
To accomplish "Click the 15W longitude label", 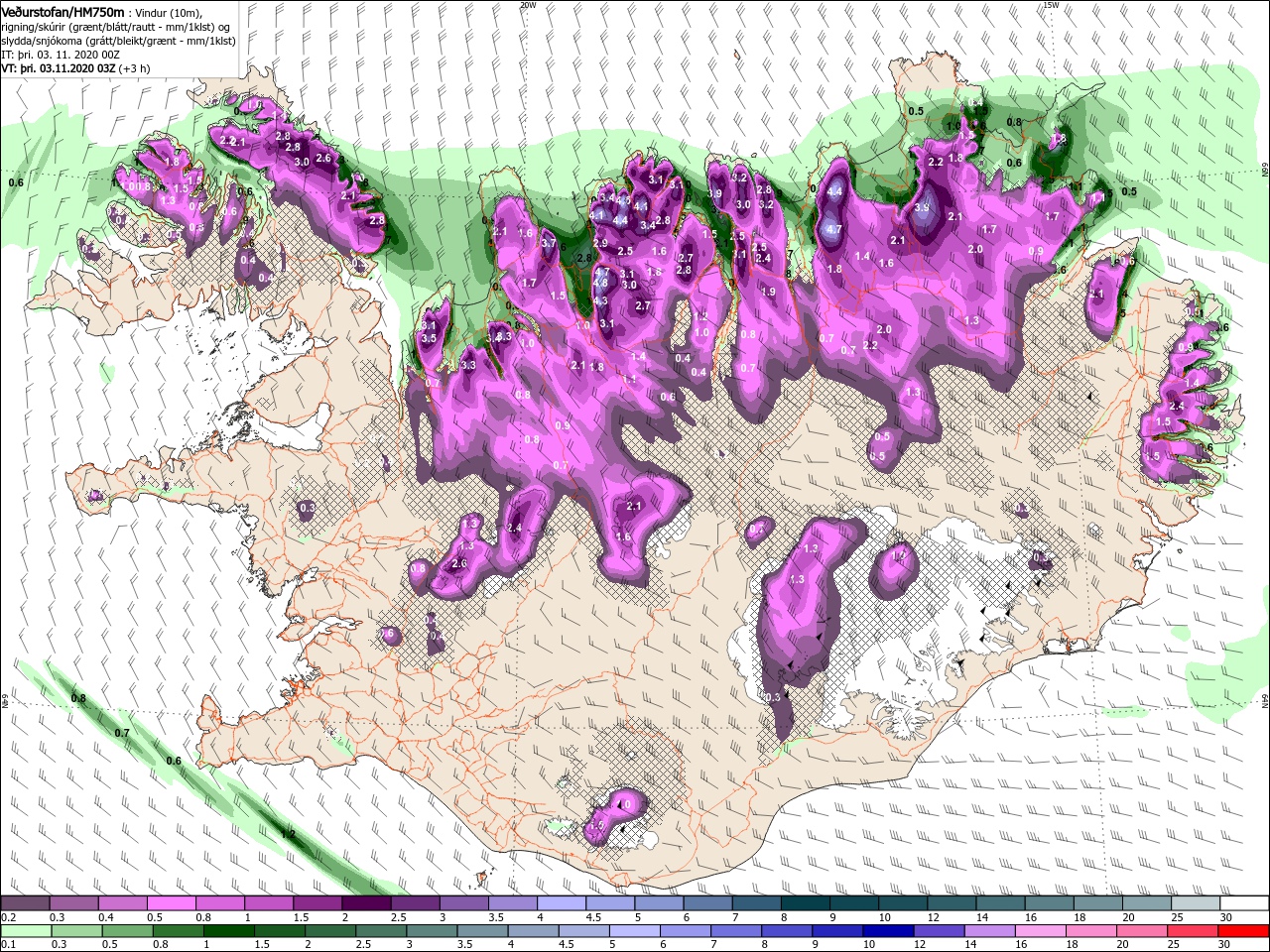I will [1051, 5].
